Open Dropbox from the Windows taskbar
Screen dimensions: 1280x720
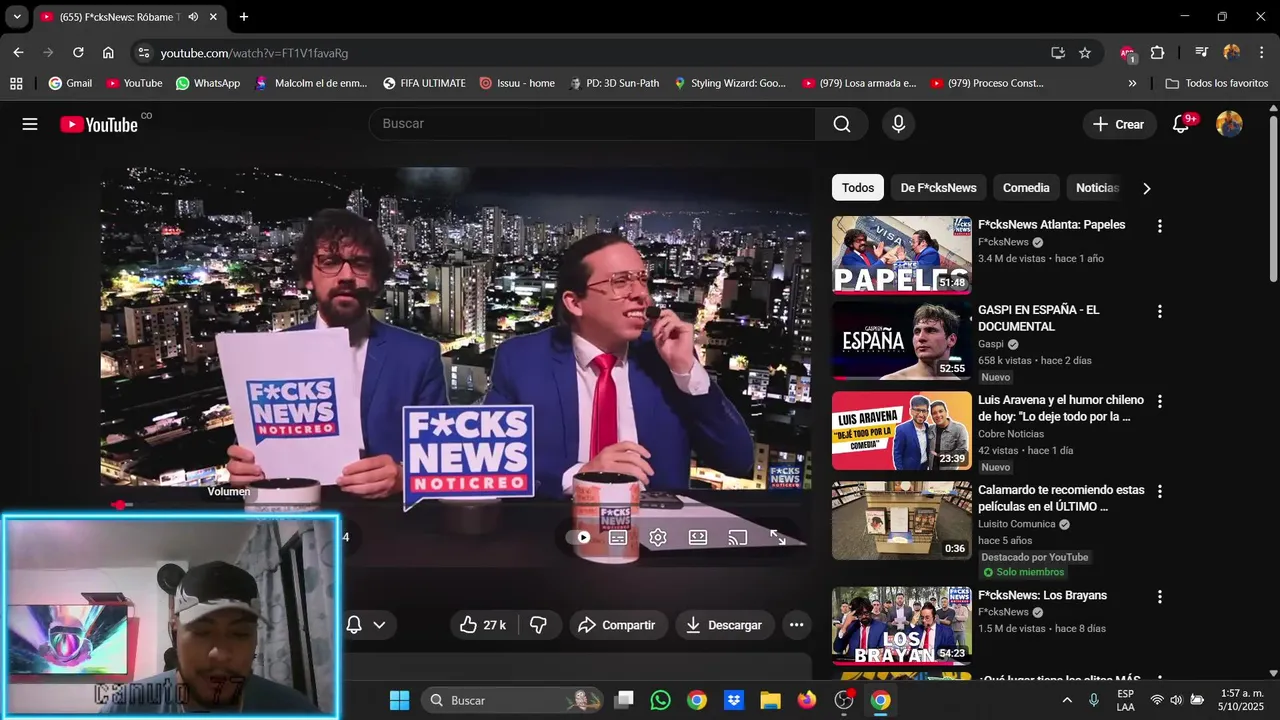(x=733, y=700)
